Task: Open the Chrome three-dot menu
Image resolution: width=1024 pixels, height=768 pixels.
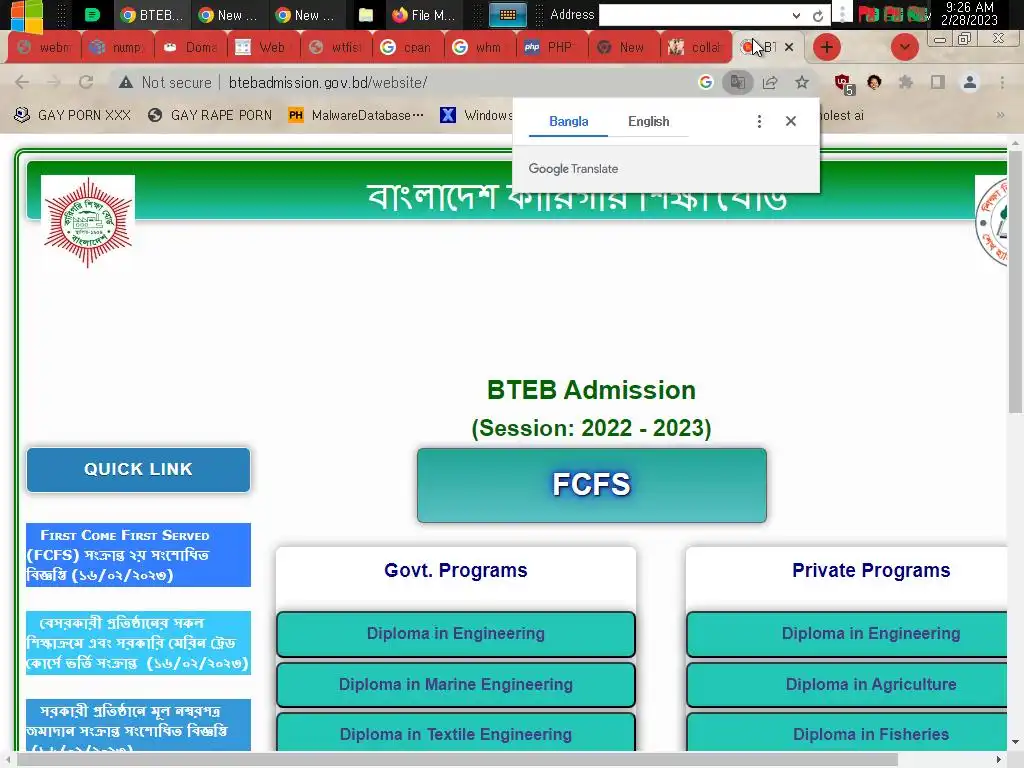Action: 1002,82
